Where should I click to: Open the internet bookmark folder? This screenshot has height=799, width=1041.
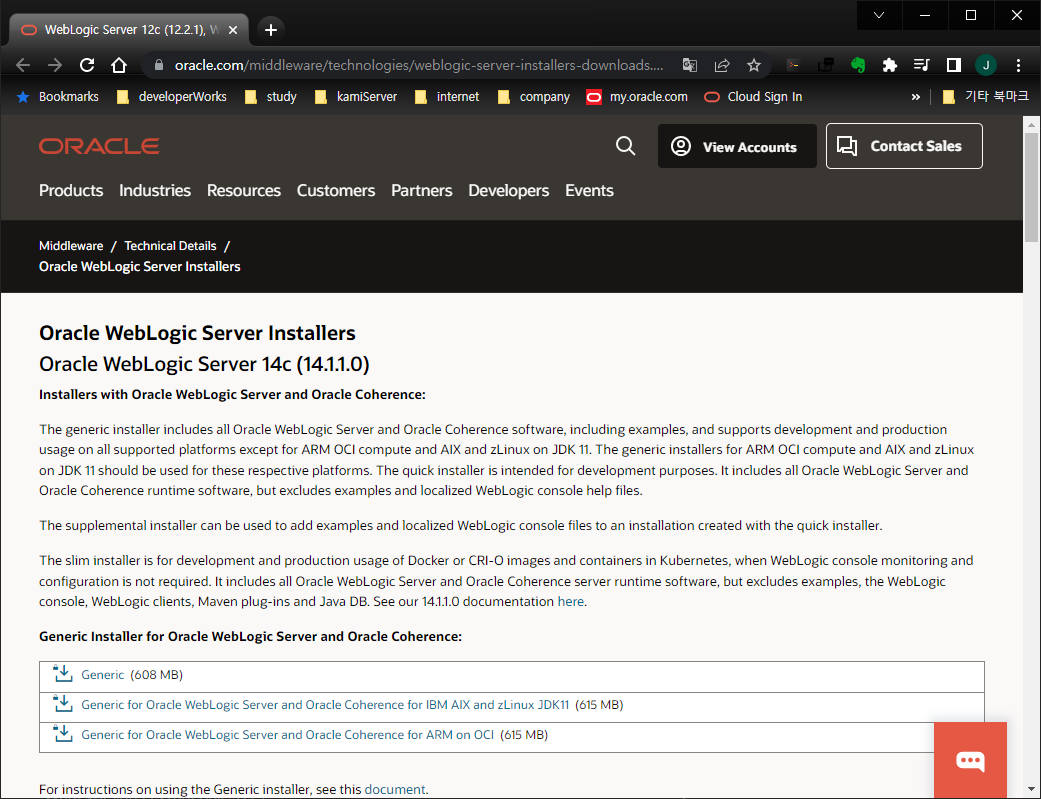(x=447, y=97)
